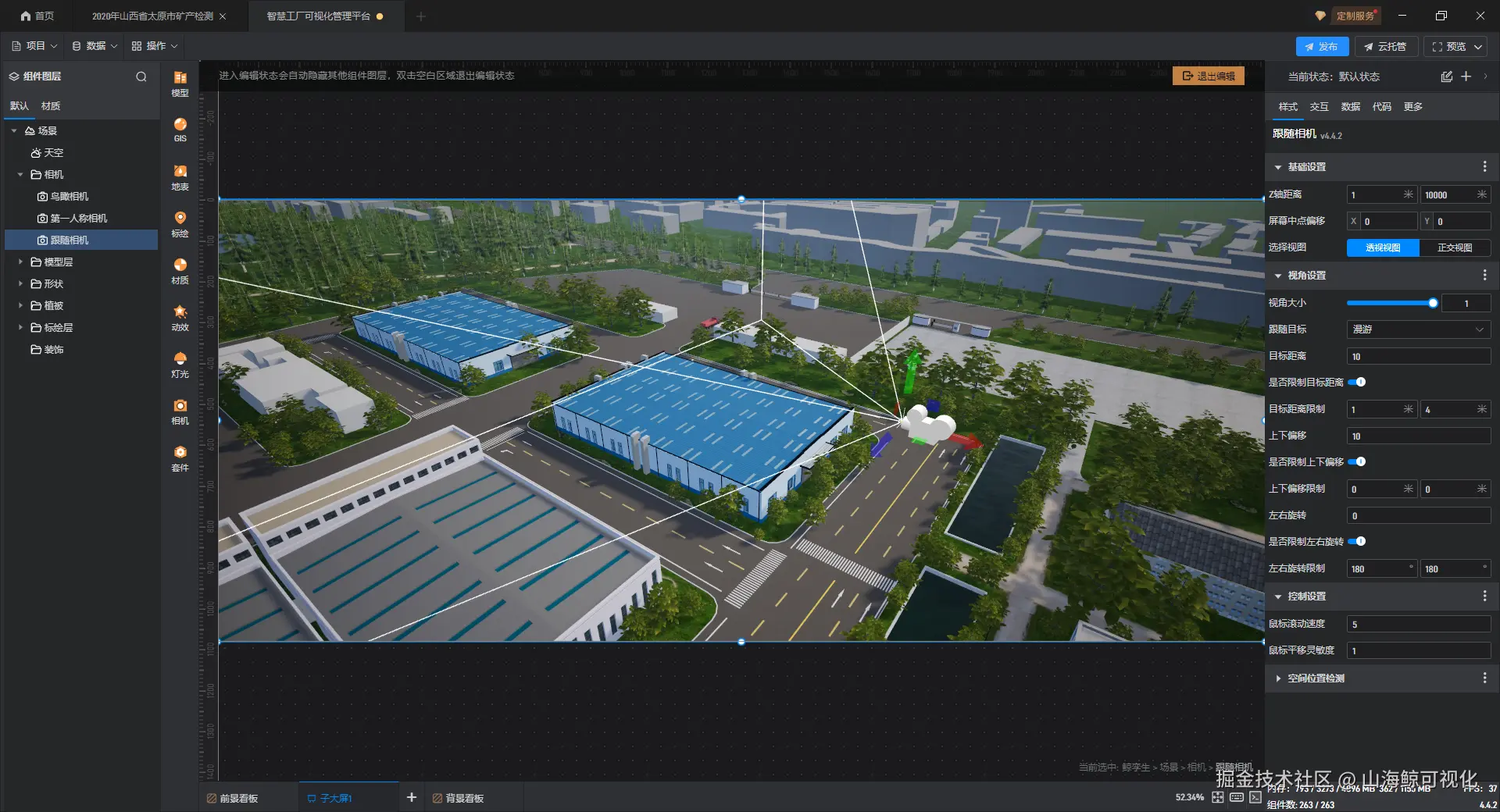Viewport: 1500px width, 812px height.
Task: Click the 目标距离 input field
Action: (x=1418, y=357)
